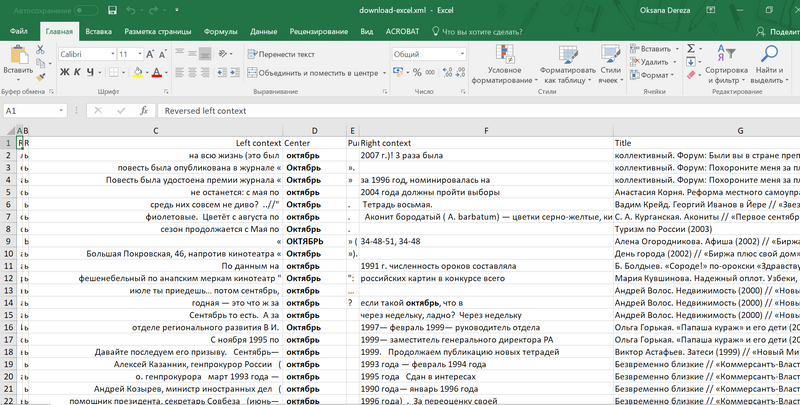The height and width of the screenshot is (405, 800).
Task: Apply the red font color A
Action: click(157, 72)
